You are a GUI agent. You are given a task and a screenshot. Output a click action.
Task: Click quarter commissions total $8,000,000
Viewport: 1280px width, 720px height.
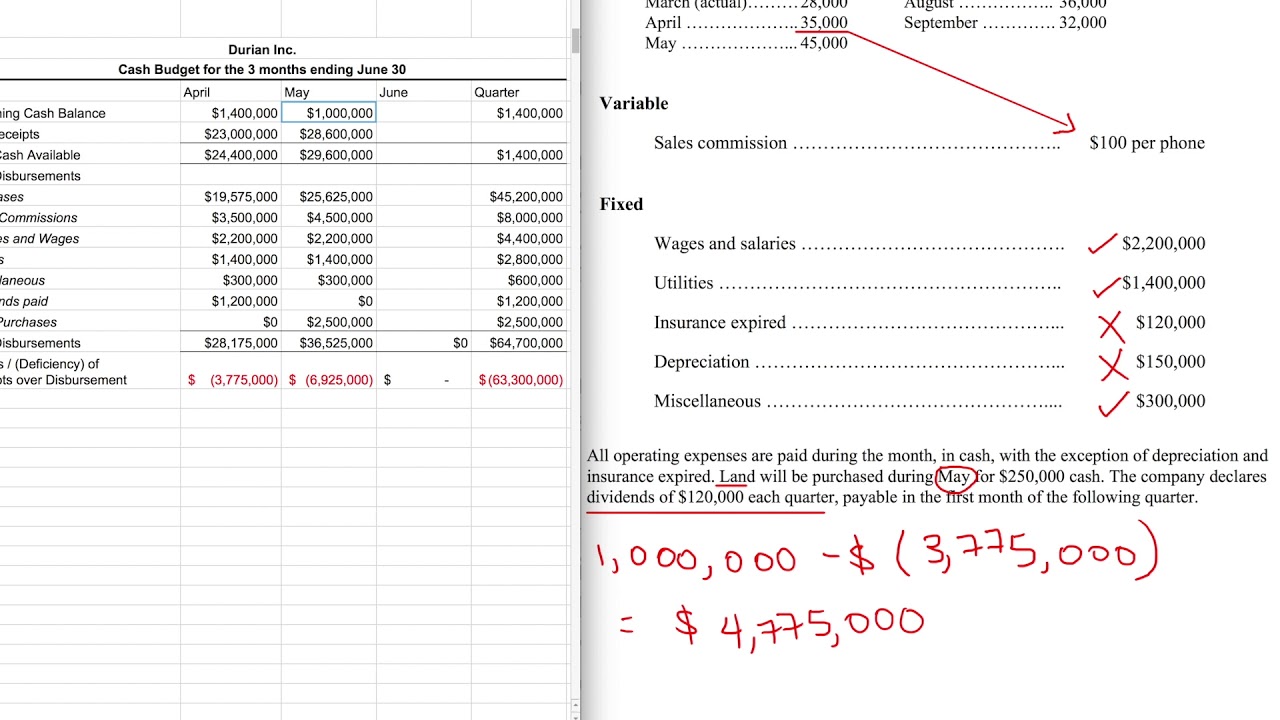tap(519, 218)
